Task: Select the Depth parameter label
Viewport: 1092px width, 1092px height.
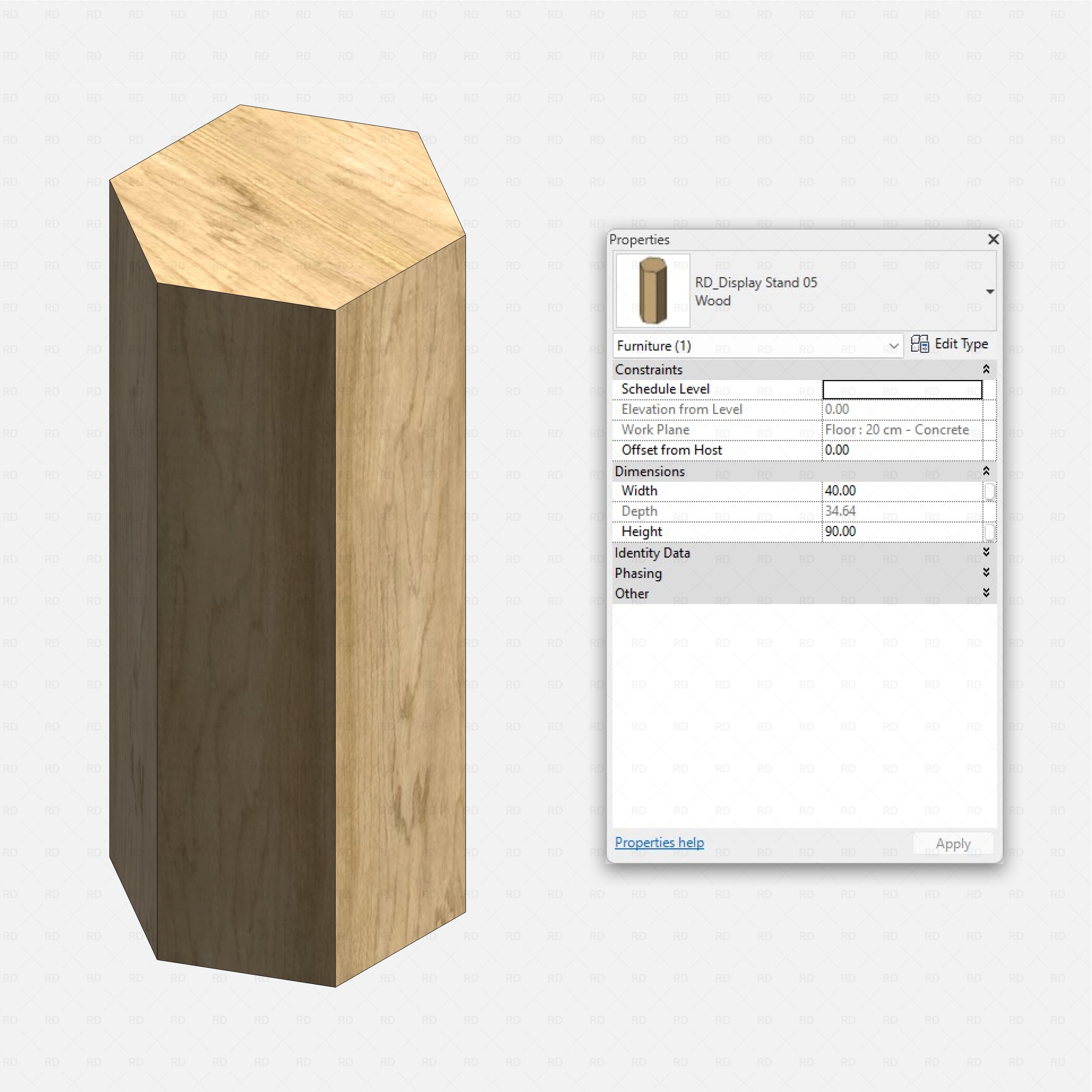Action: click(639, 512)
